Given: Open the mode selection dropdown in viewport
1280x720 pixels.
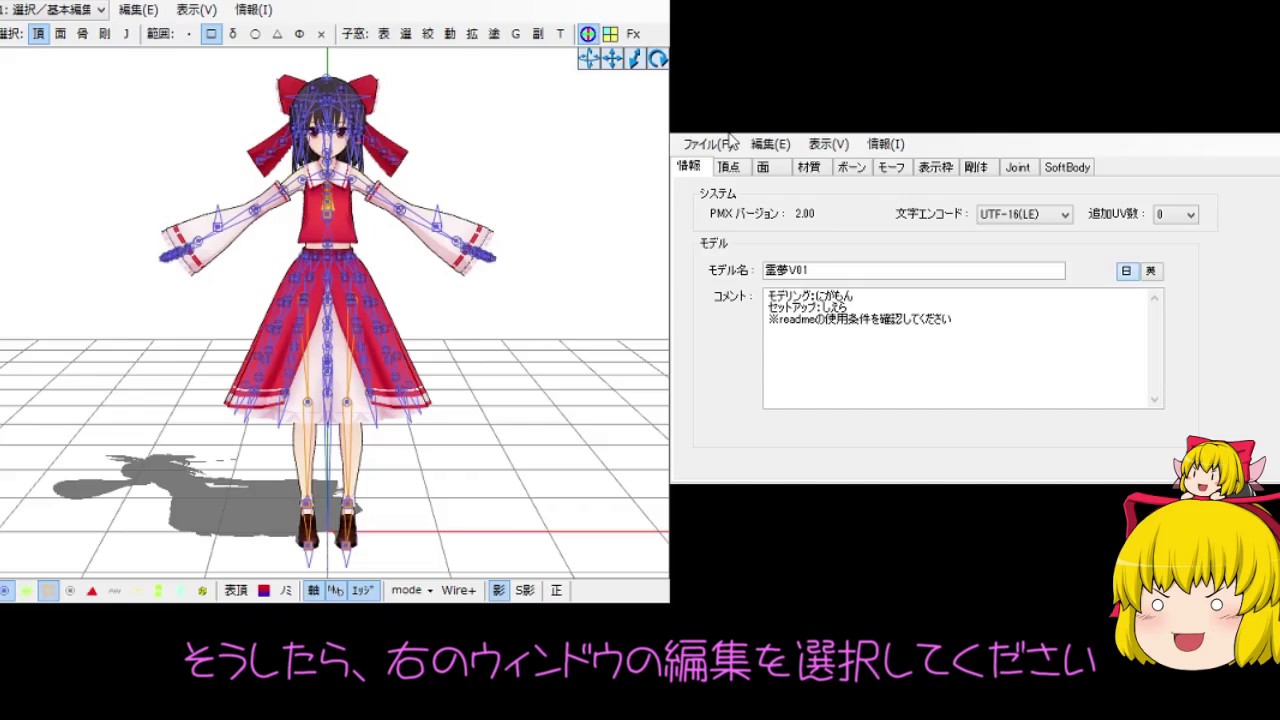Looking at the screenshot, I should (54, 10).
